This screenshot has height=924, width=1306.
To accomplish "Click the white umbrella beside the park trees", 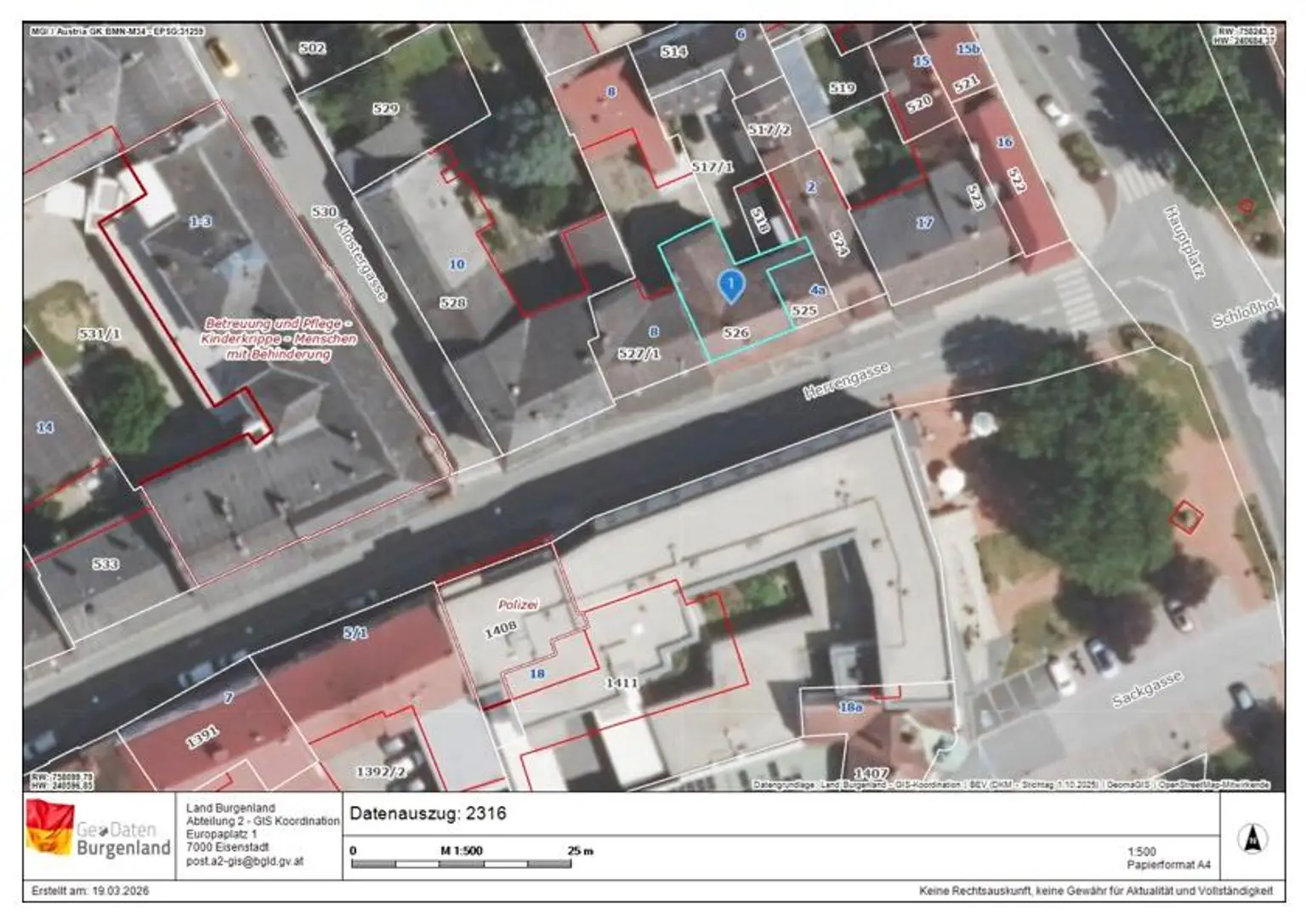I will [951, 482].
